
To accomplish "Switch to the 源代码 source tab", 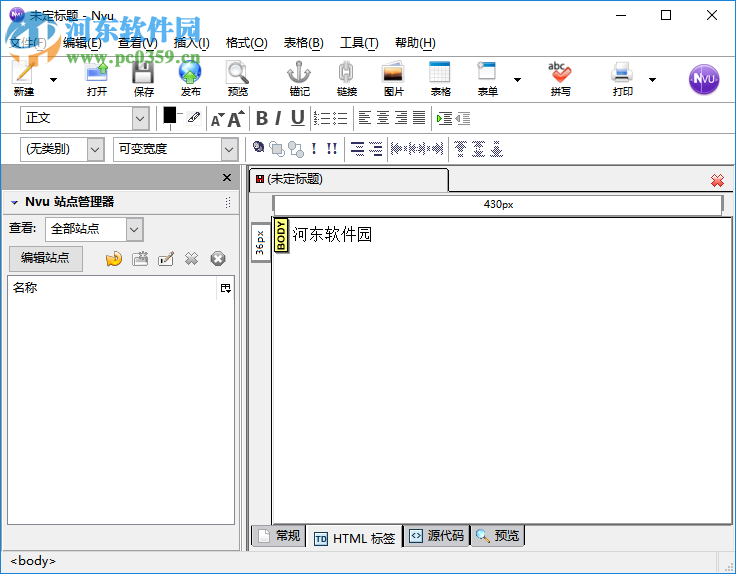I will 437,536.
